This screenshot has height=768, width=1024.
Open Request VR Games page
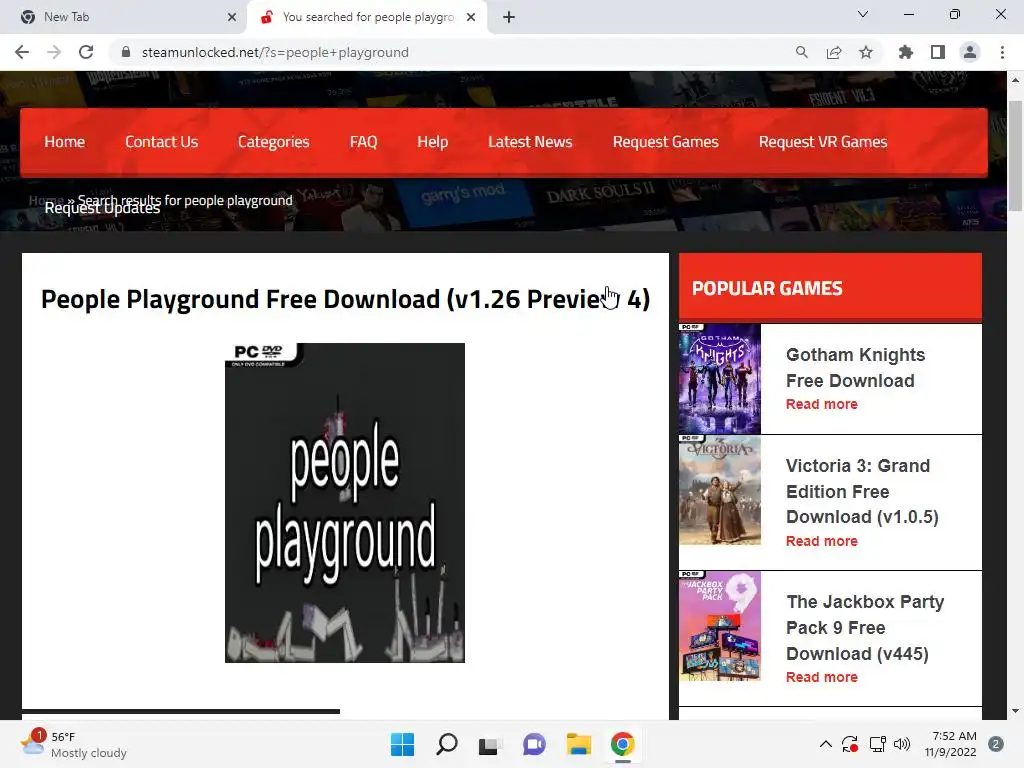point(823,142)
